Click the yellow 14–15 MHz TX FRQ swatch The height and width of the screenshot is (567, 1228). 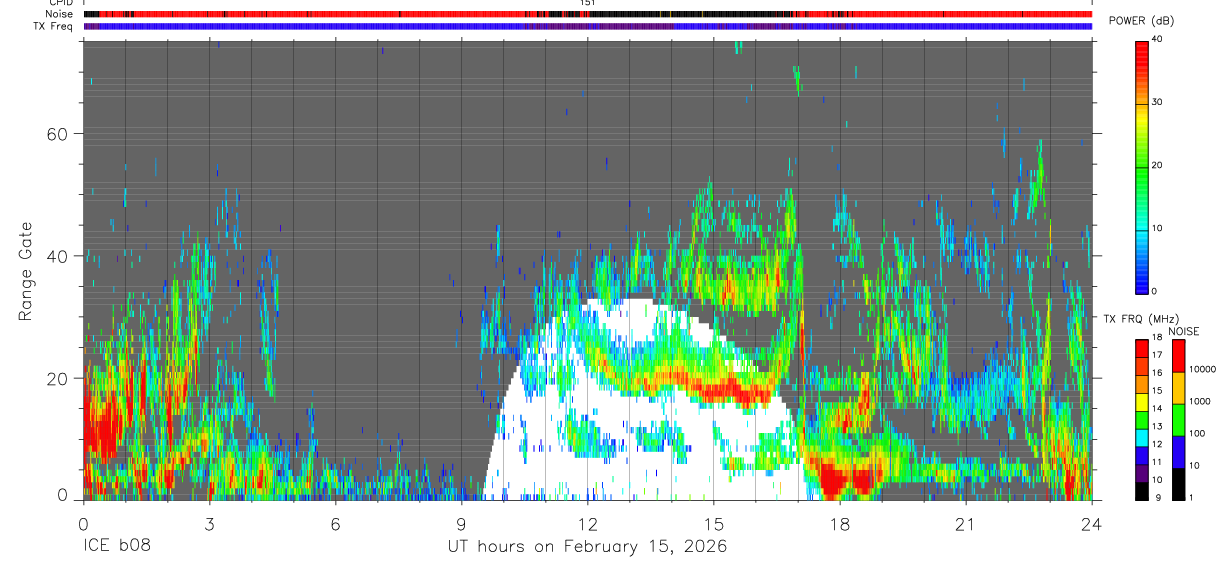pos(1142,402)
